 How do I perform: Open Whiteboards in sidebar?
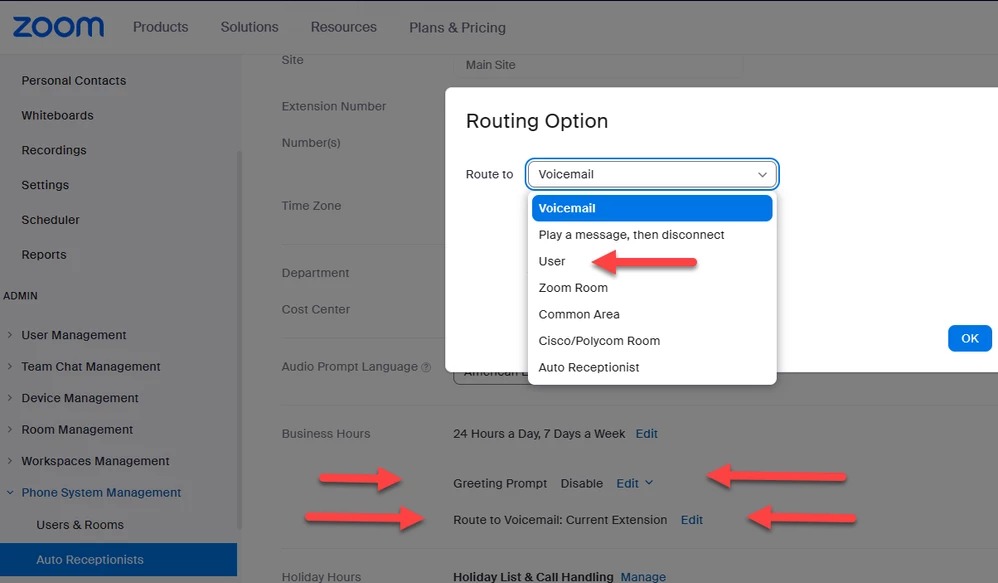pyautogui.click(x=57, y=115)
